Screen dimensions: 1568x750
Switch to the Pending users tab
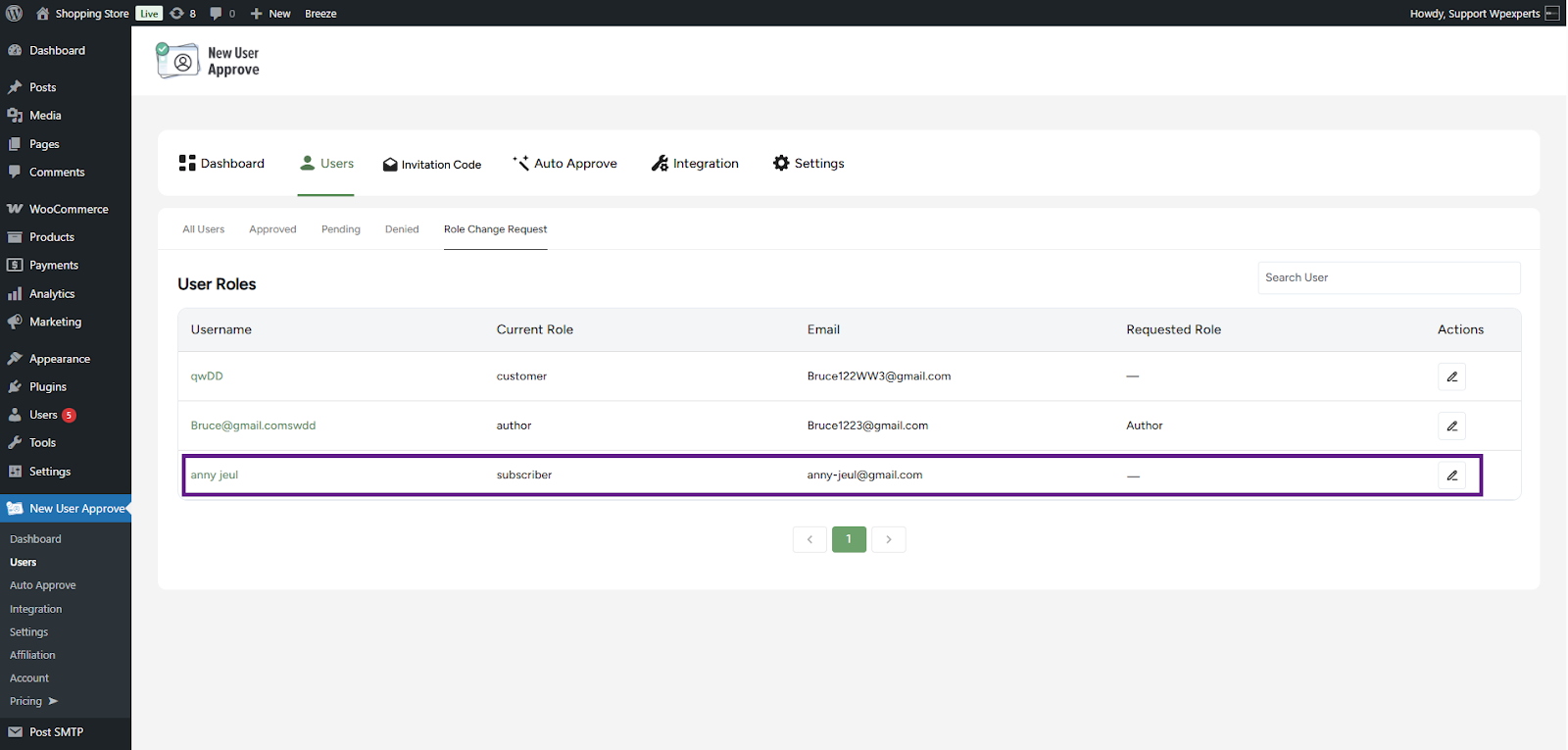click(340, 229)
